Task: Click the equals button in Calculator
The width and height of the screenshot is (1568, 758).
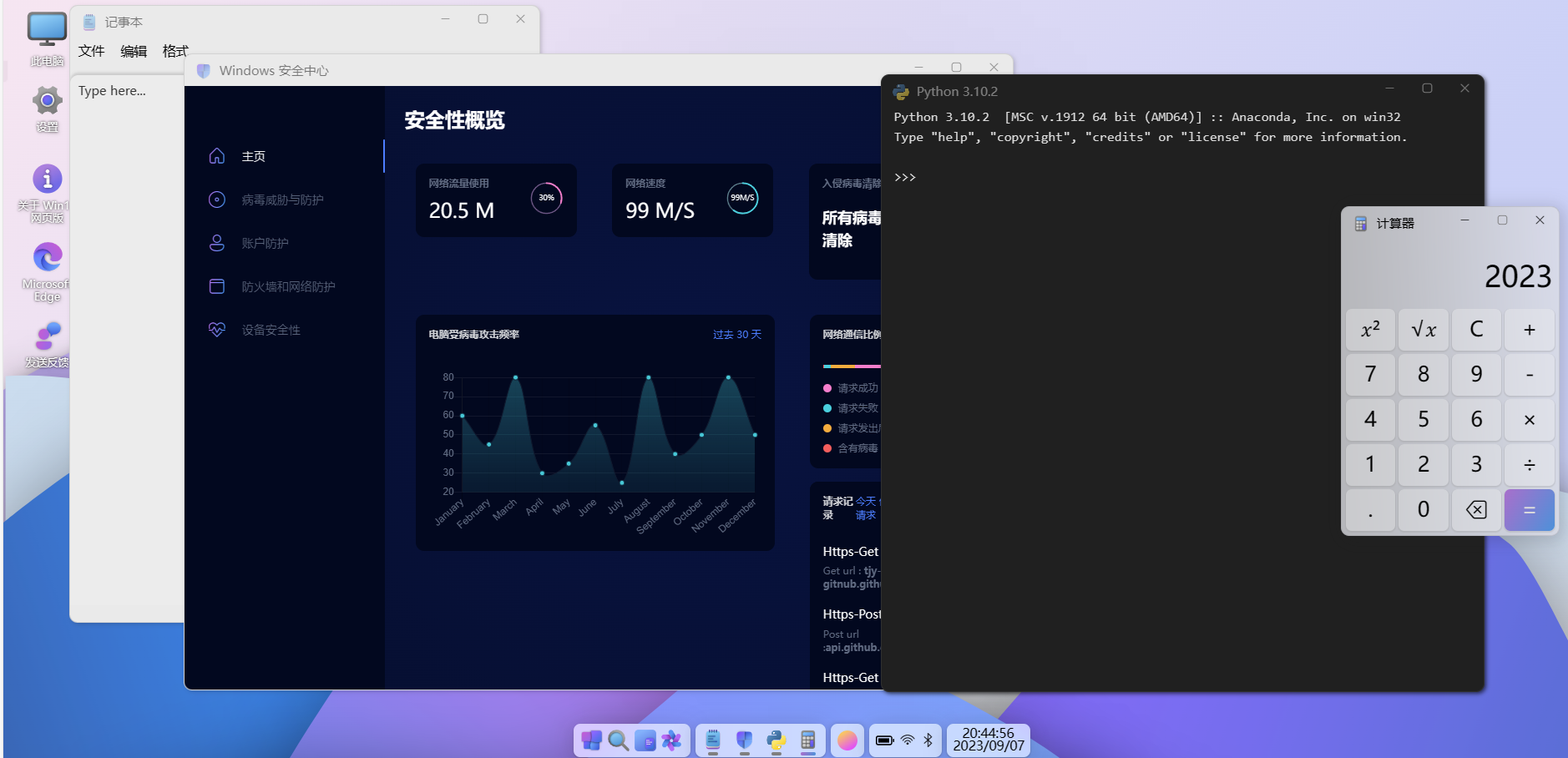Action: (1530, 509)
